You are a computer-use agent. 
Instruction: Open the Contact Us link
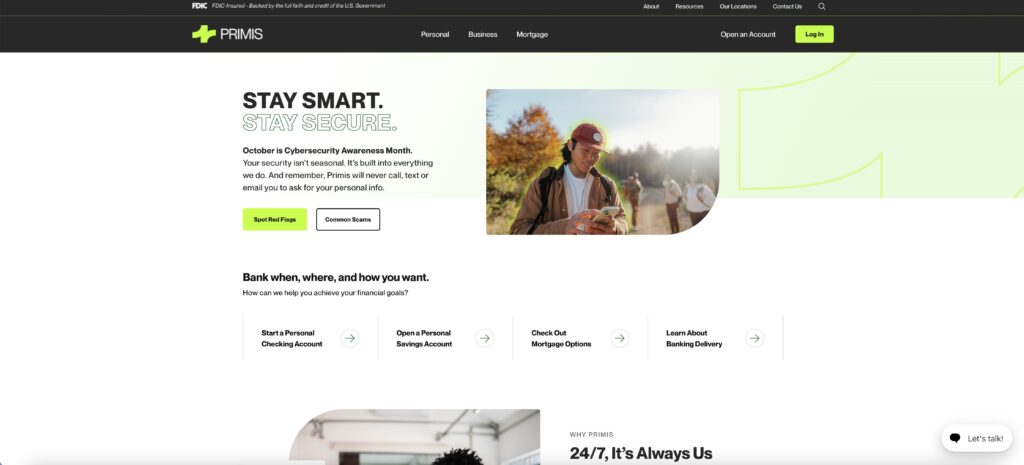click(x=787, y=7)
